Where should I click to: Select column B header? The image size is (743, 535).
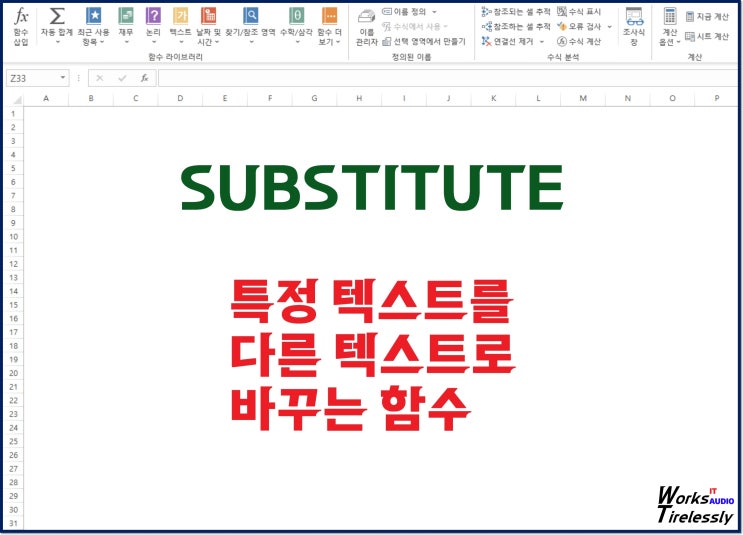[x=91, y=99]
